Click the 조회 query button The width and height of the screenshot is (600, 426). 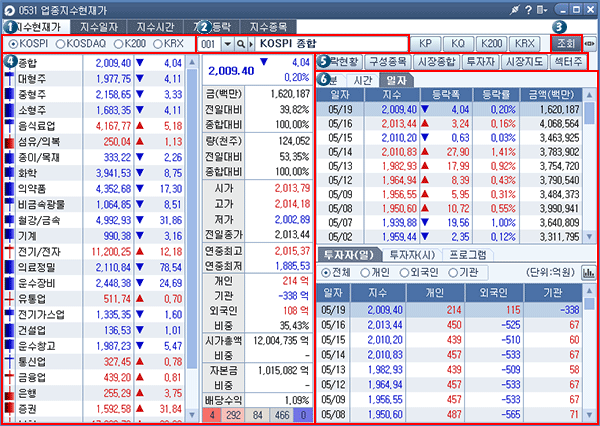[566, 44]
